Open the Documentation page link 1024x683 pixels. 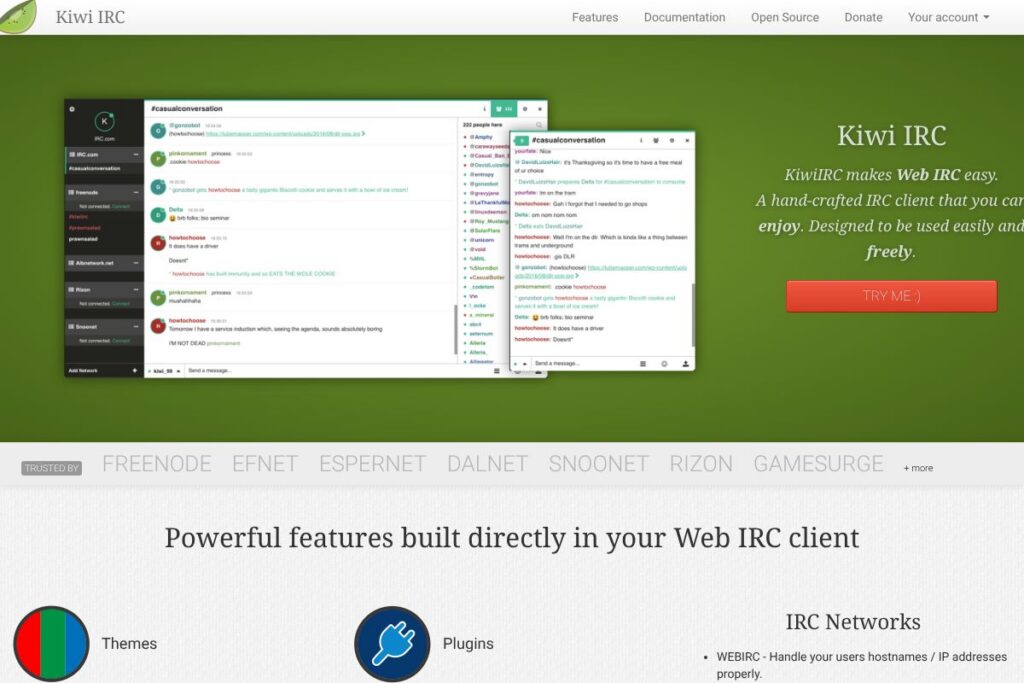[x=684, y=17]
